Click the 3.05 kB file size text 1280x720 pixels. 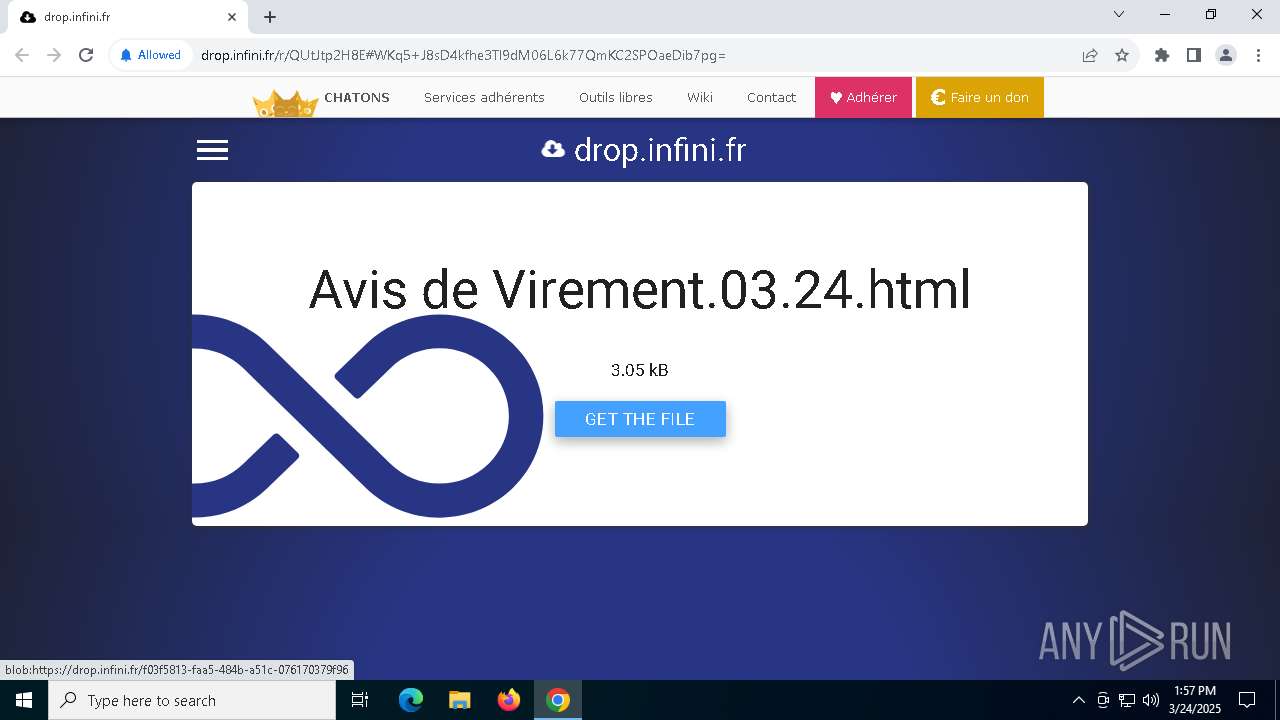tap(640, 370)
